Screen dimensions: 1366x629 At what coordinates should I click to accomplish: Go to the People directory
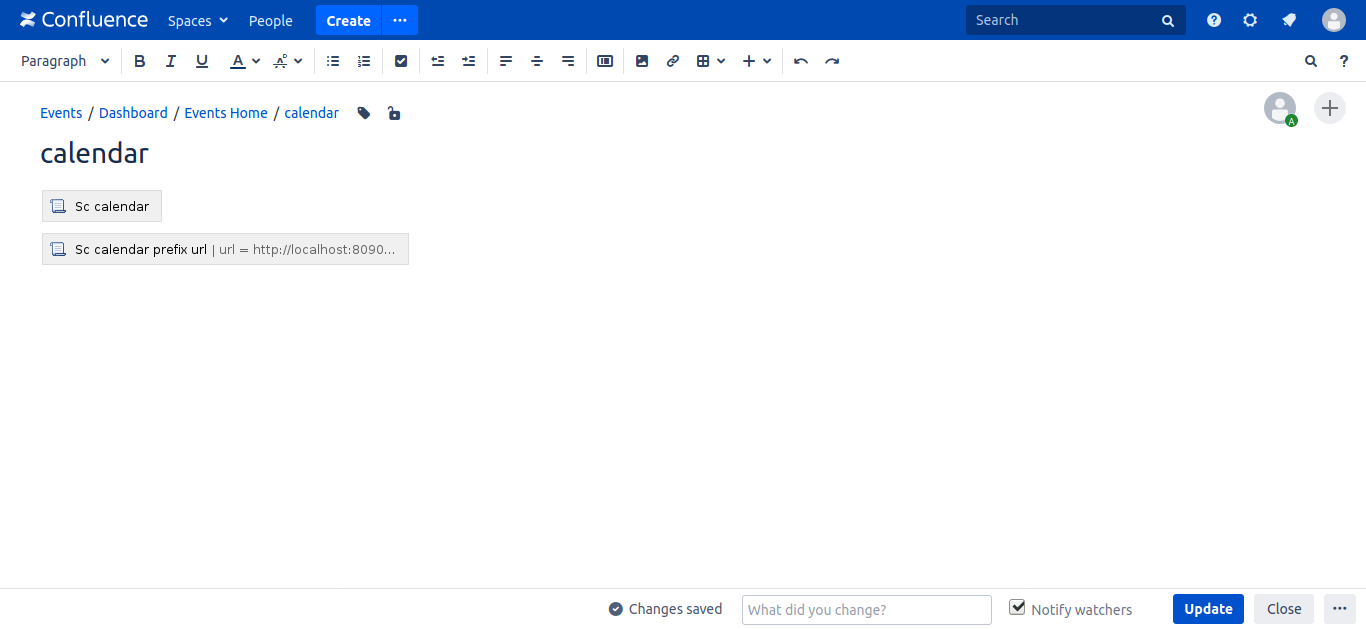(x=270, y=20)
